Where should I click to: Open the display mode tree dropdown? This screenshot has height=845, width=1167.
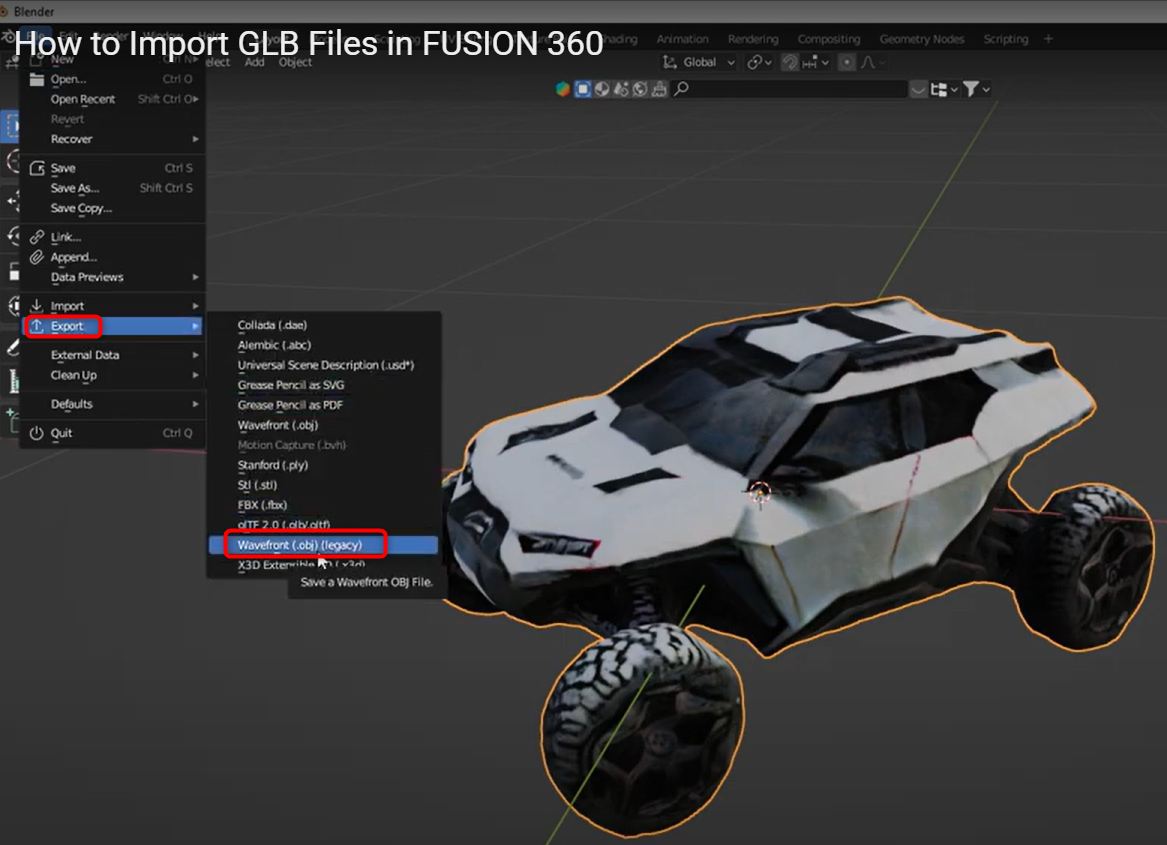[944, 89]
